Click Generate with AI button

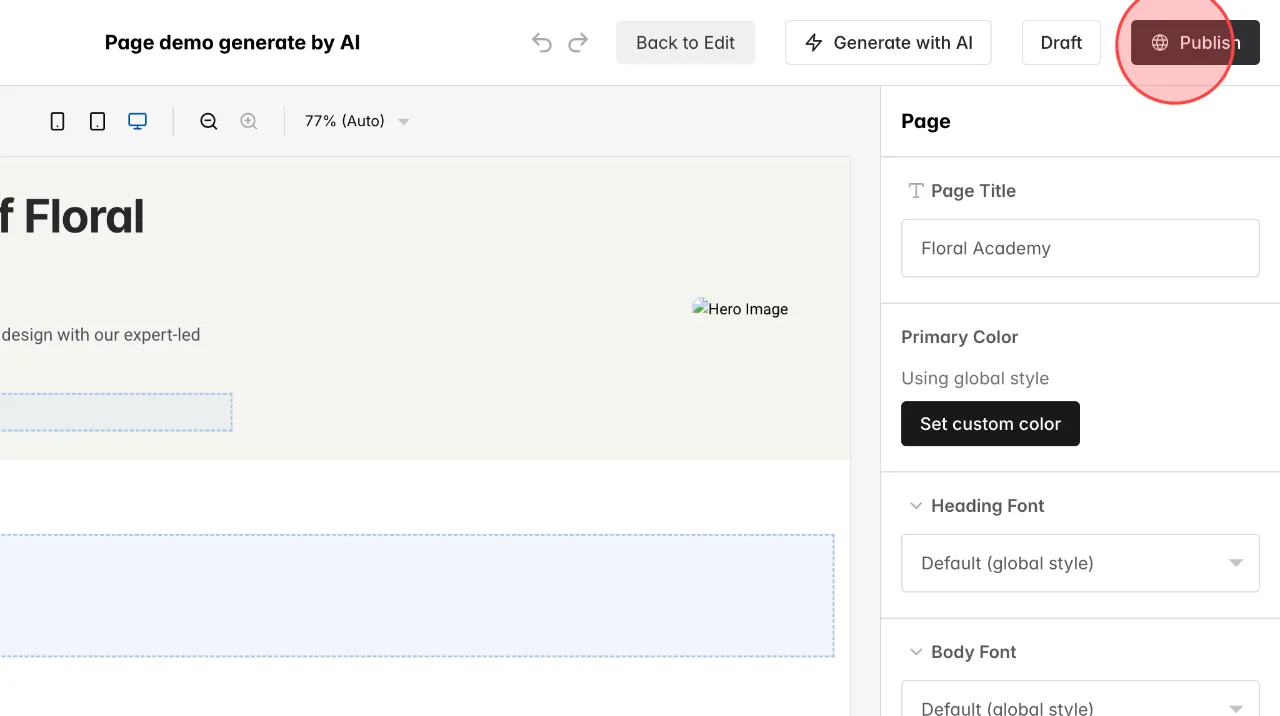click(x=888, y=43)
